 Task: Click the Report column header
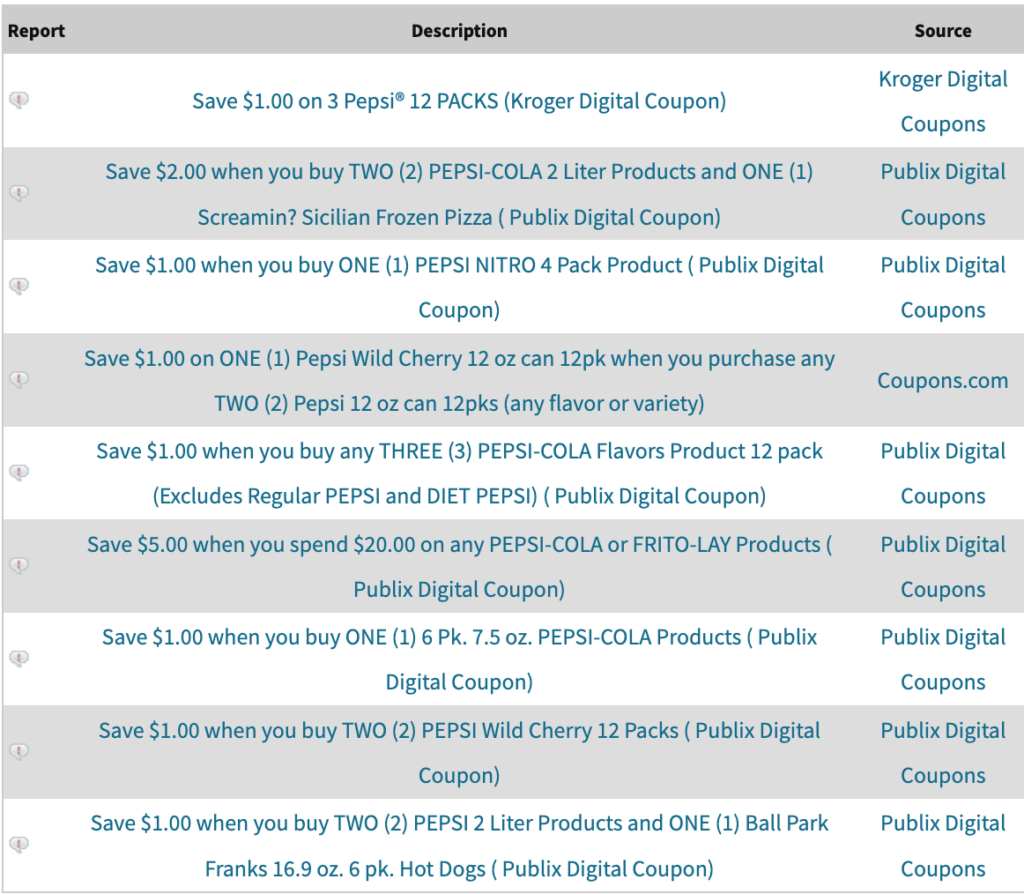36,31
